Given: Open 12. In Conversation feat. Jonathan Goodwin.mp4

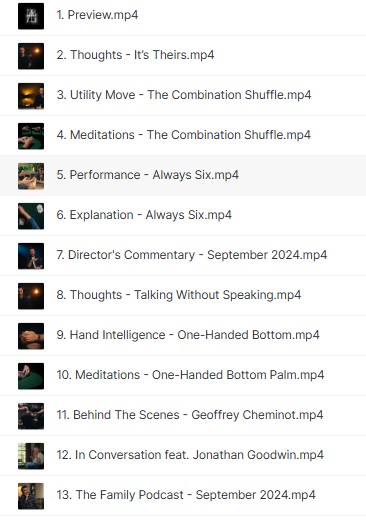Looking at the screenshot, I should (190, 455).
